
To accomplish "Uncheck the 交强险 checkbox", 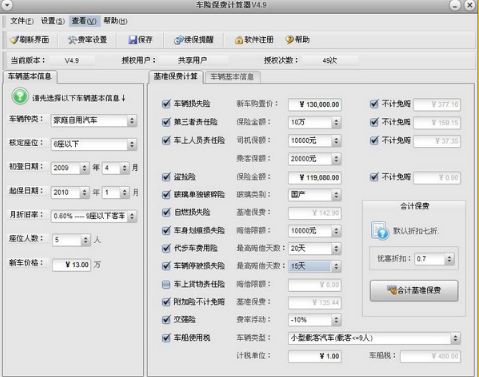I will (x=166, y=320).
